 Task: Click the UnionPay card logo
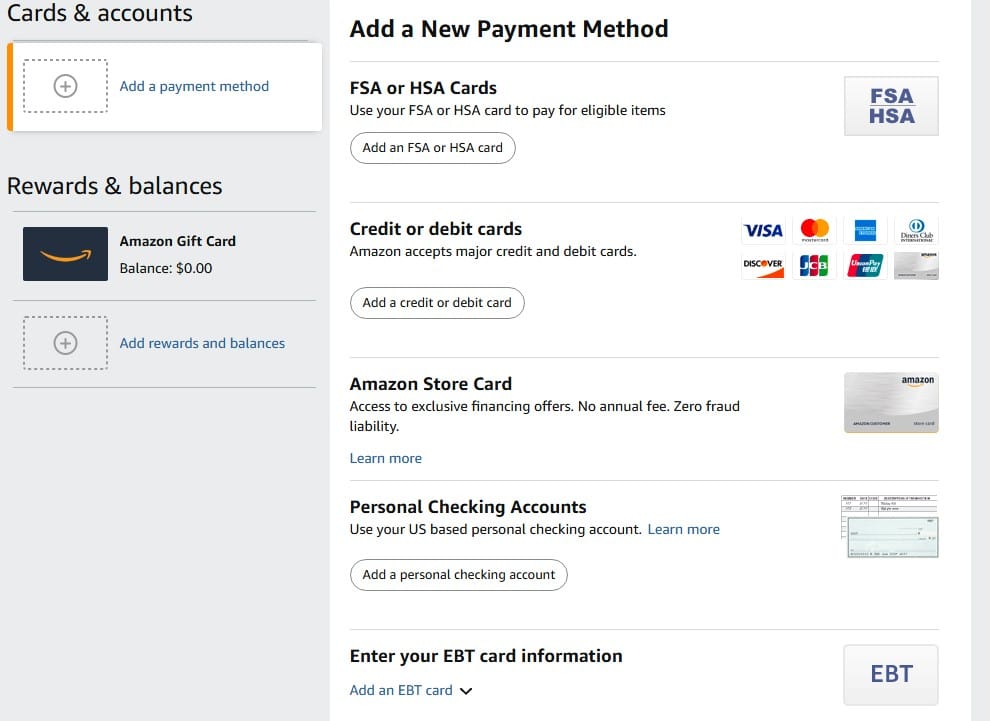point(865,265)
